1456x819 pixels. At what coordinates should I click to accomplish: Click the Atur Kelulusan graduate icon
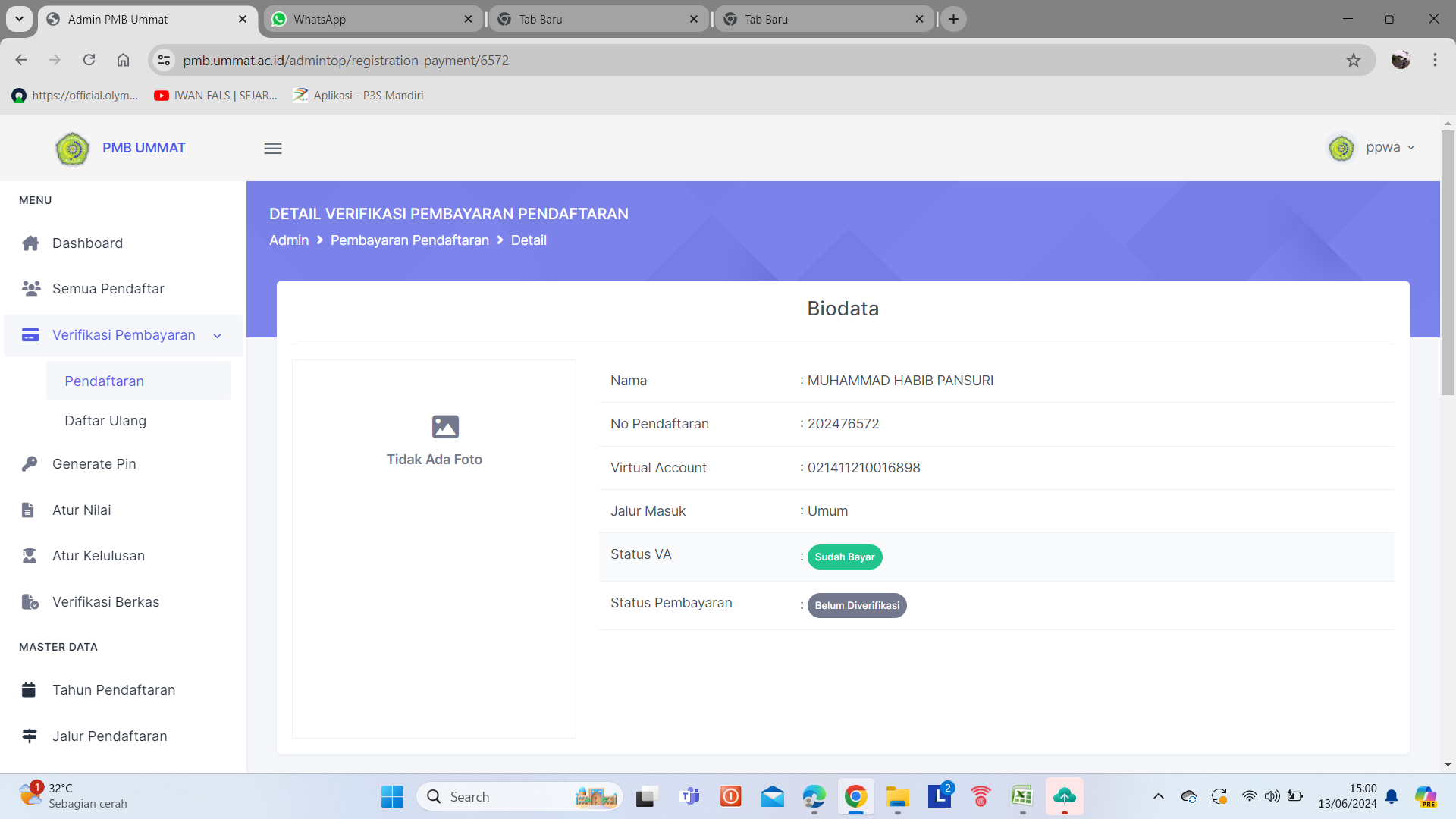[x=30, y=556]
